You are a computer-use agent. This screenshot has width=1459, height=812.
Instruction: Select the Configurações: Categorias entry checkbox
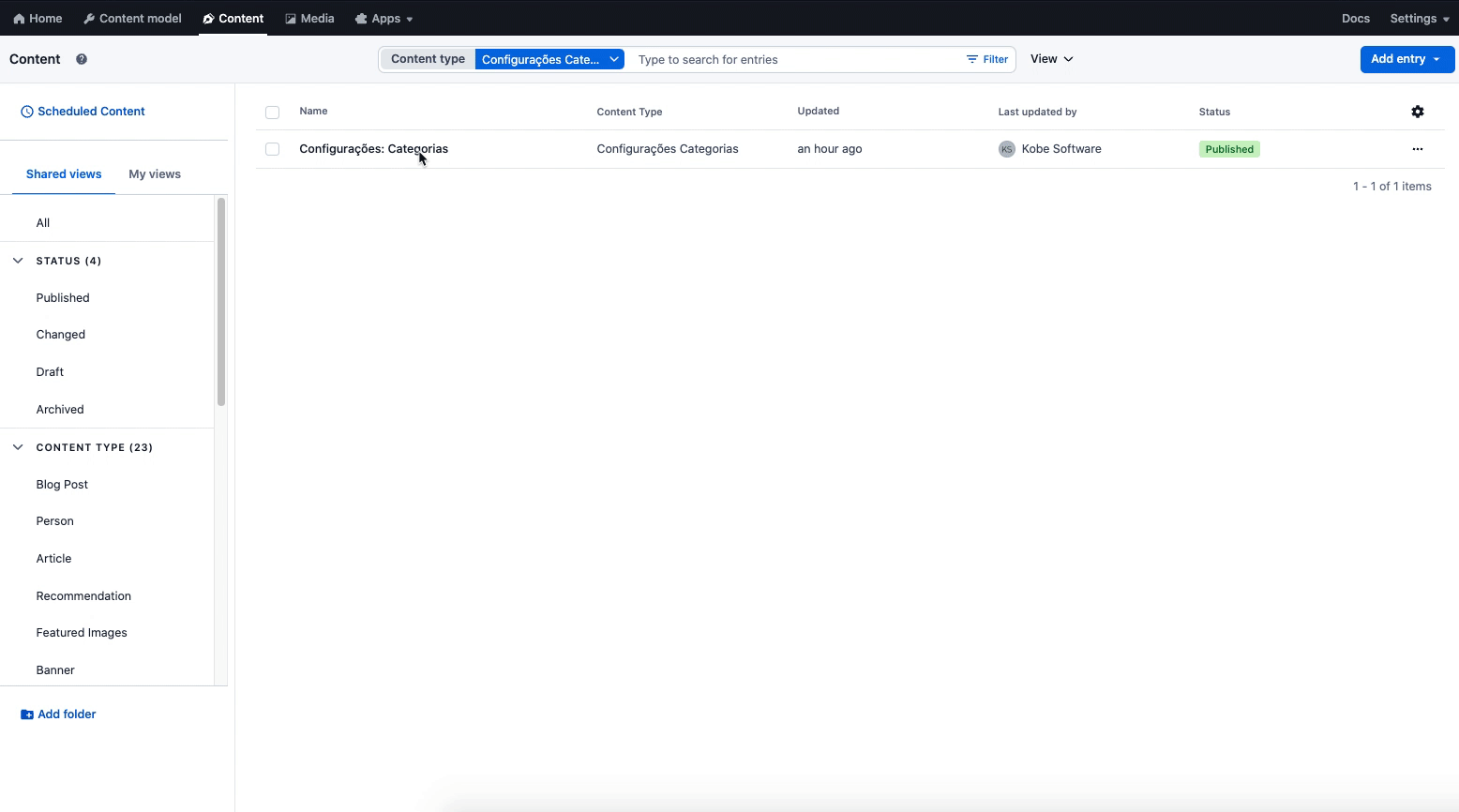272,148
